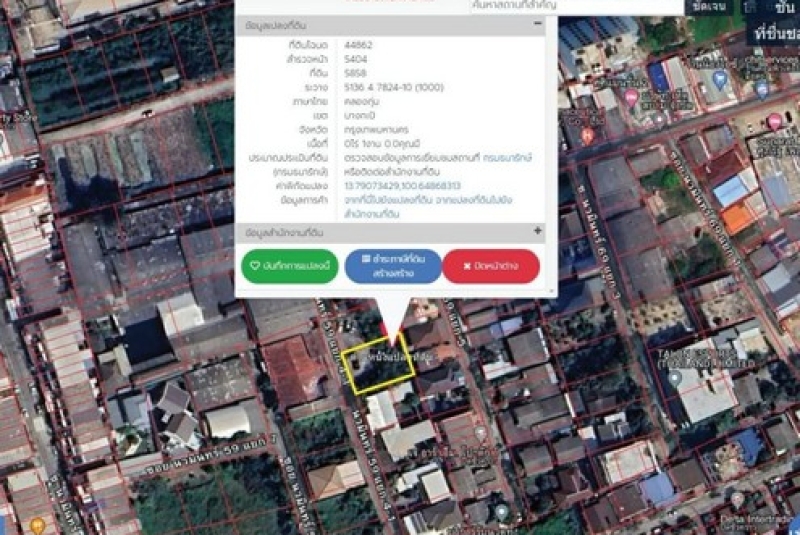Click the survey page value 5404
The height and width of the screenshot is (535, 800).
pyautogui.click(x=356, y=59)
